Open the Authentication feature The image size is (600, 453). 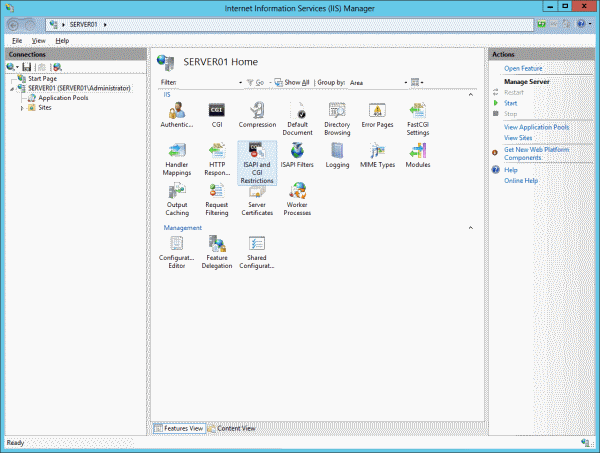177,115
